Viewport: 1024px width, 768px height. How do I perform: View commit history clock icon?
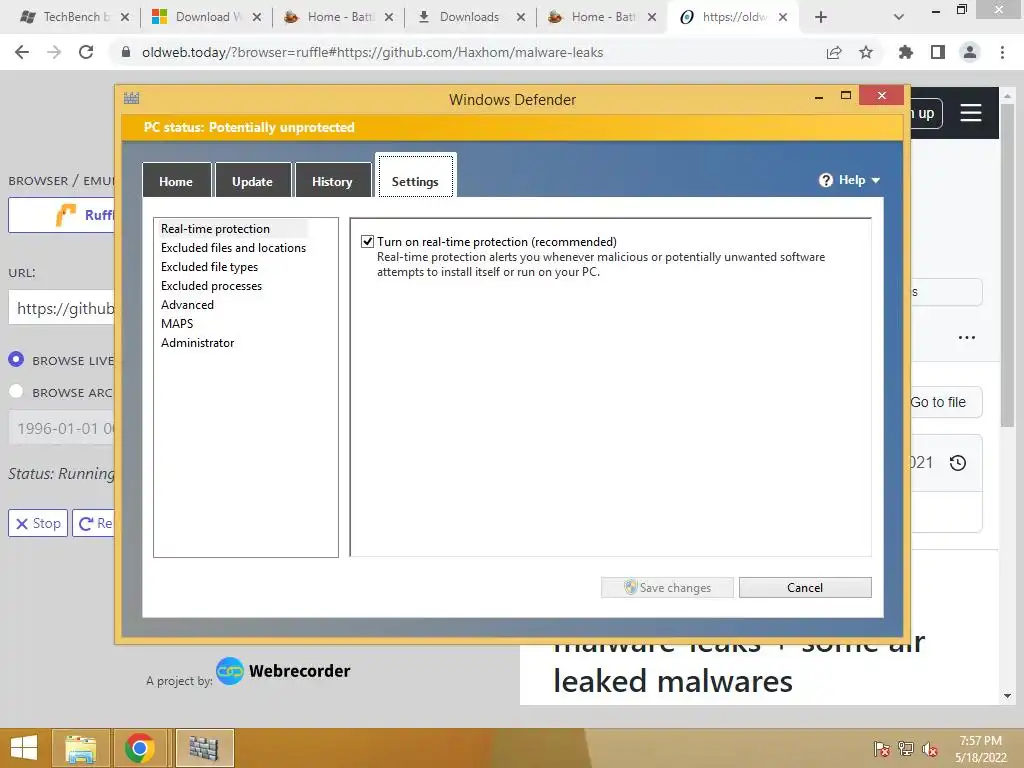958,462
